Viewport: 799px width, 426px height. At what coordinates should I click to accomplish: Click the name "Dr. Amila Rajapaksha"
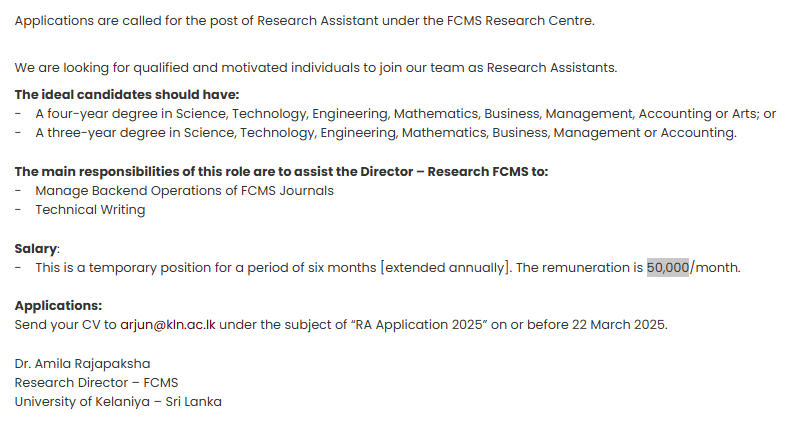pyautogui.click(x=82, y=363)
